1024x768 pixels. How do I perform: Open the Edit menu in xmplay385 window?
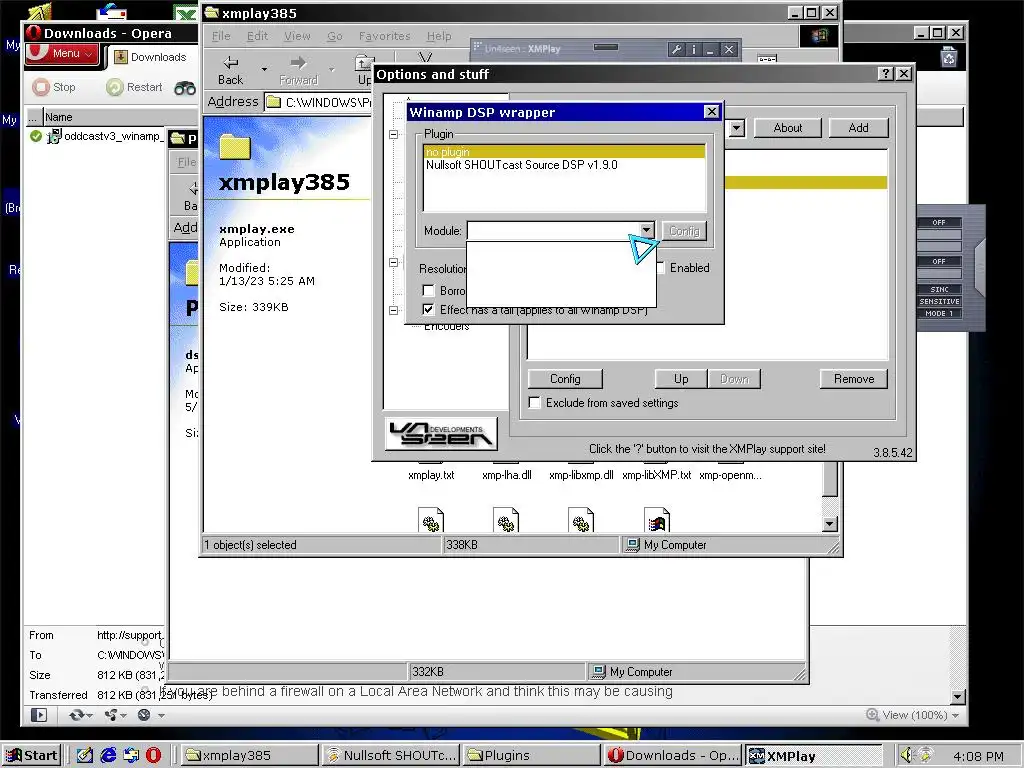[257, 36]
